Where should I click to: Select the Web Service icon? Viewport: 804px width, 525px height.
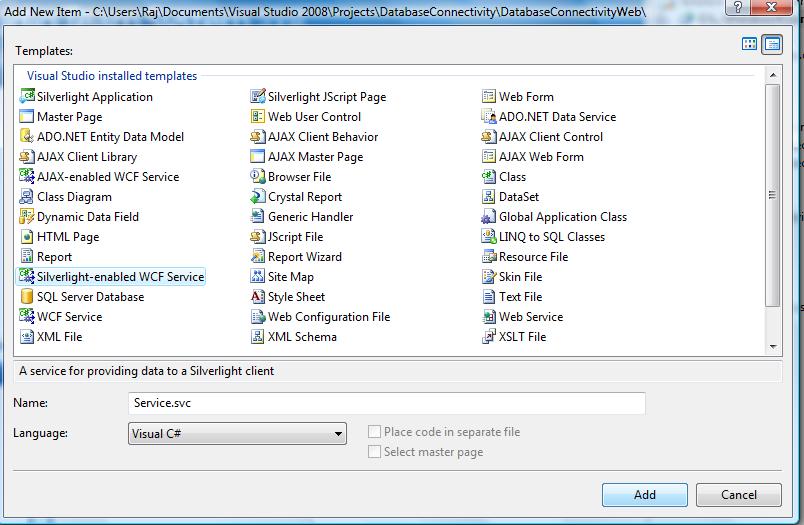489,316
